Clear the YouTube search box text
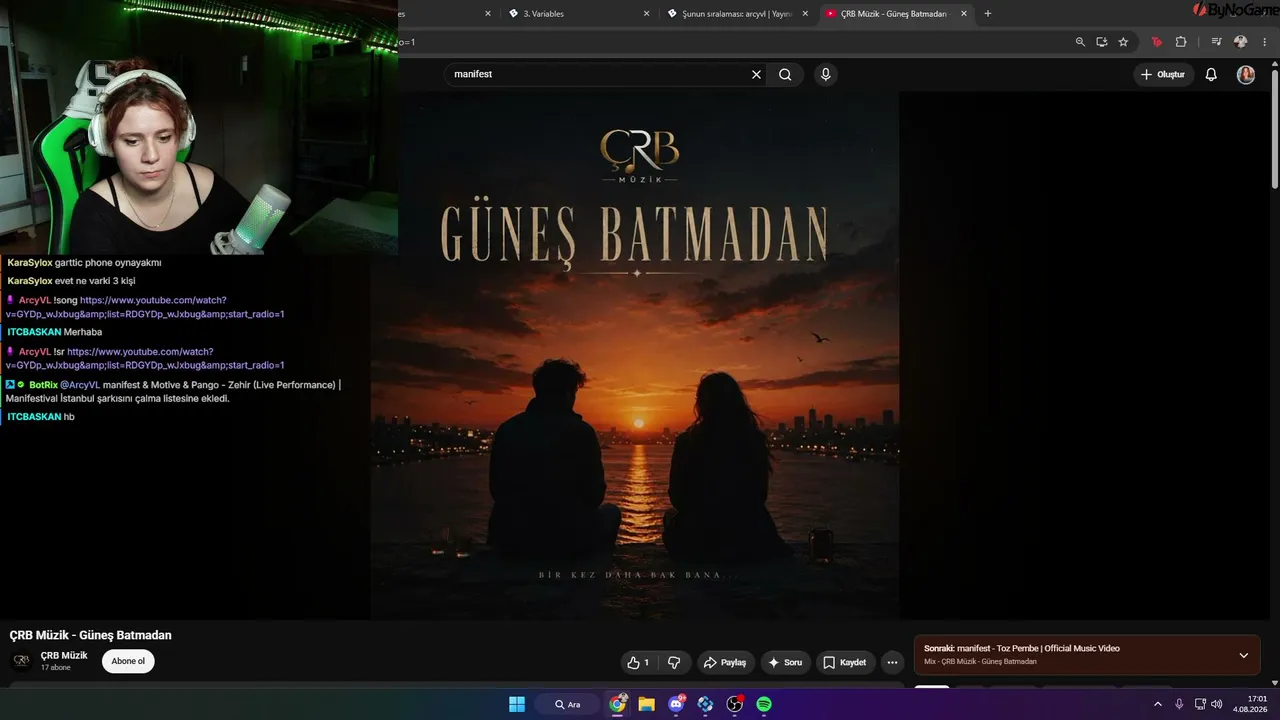The height and width of the screenshot is (720, 1280). click(x=756, y=74)
